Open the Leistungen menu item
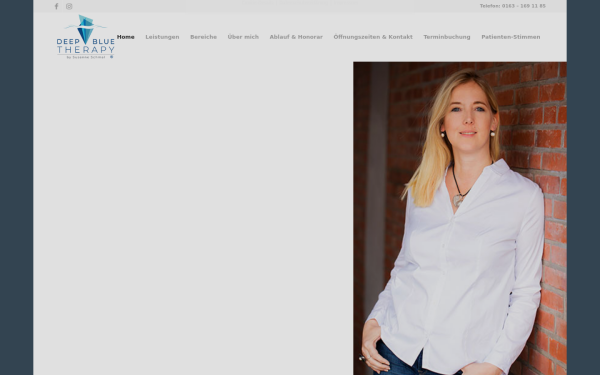This screenshot has width=600, height=375. (162, 37)
